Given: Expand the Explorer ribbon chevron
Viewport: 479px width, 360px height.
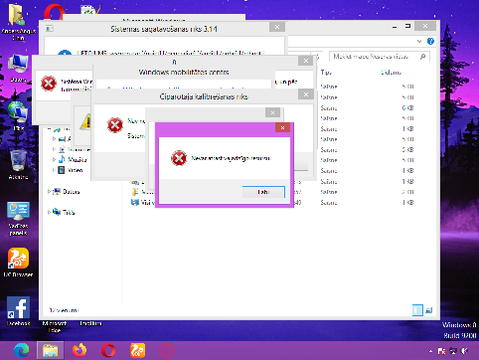Looking at the screenshot, I should [x=419, y=41].
